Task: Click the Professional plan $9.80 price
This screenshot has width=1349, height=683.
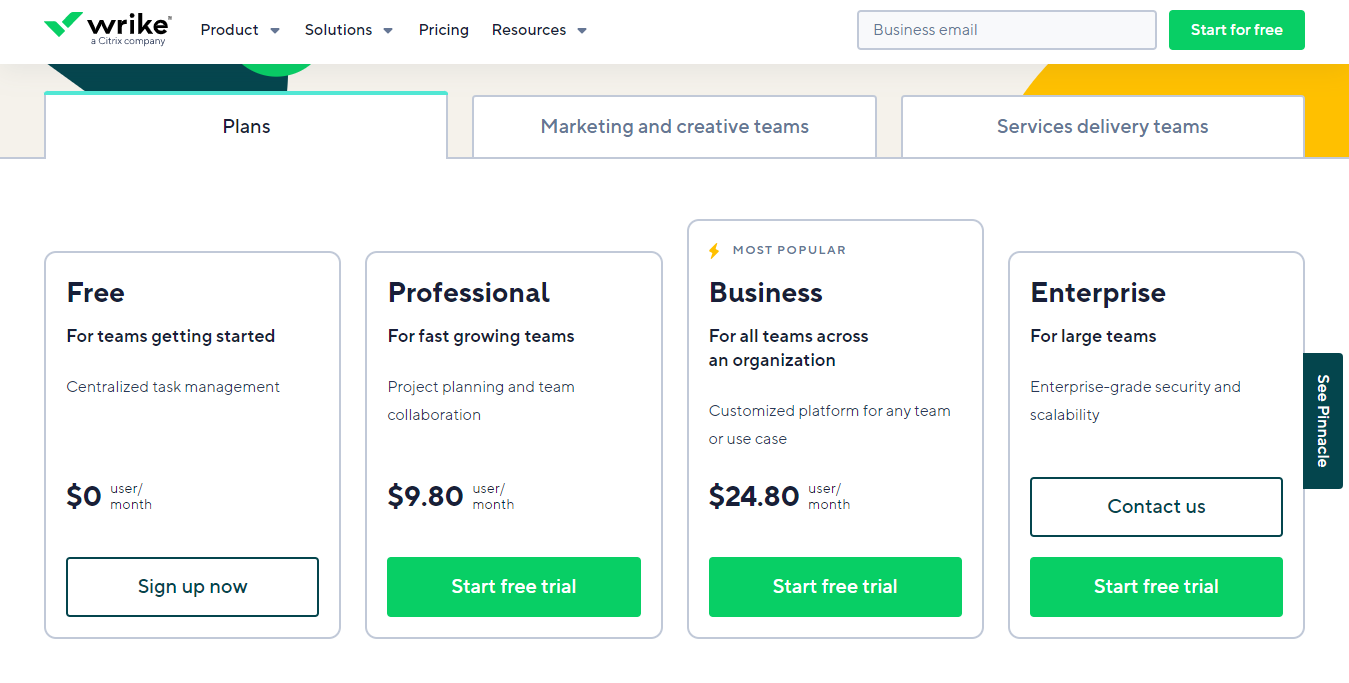Action: pos(426,496)
